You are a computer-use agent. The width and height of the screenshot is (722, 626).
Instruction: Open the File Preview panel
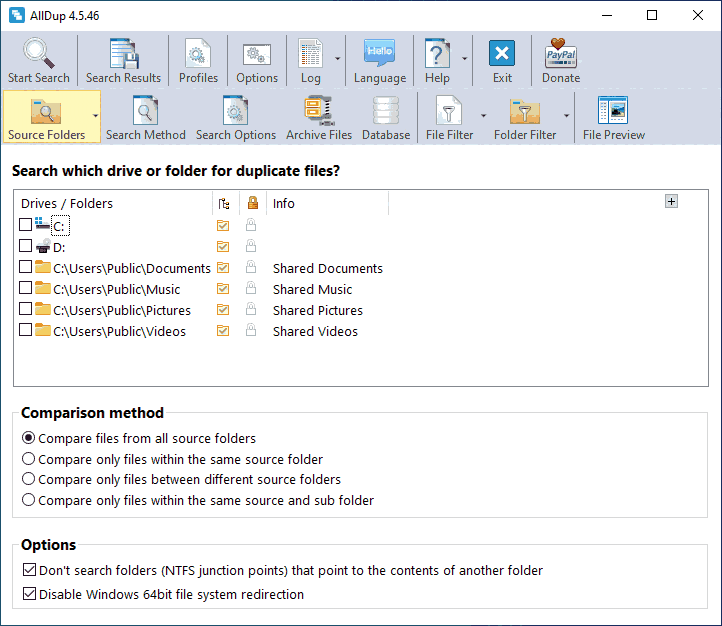coord(613,111)
